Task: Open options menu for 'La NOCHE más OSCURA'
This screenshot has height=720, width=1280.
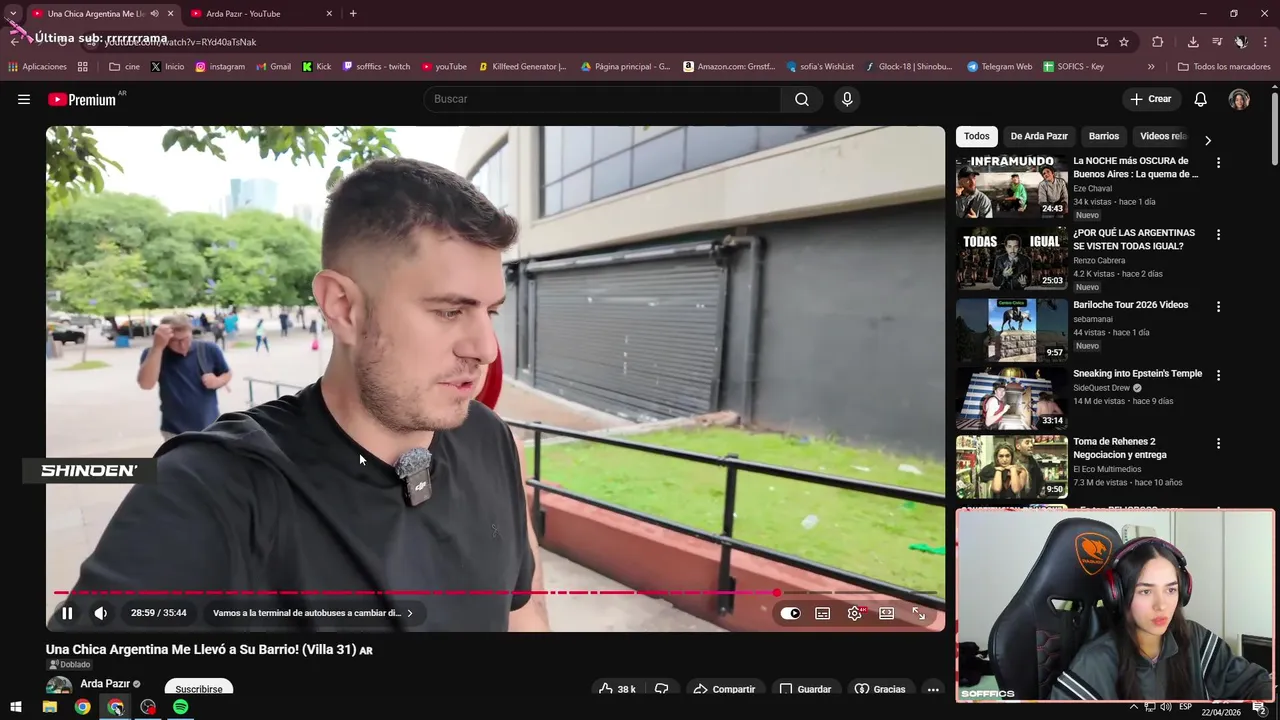Action: coord(1218,163)
